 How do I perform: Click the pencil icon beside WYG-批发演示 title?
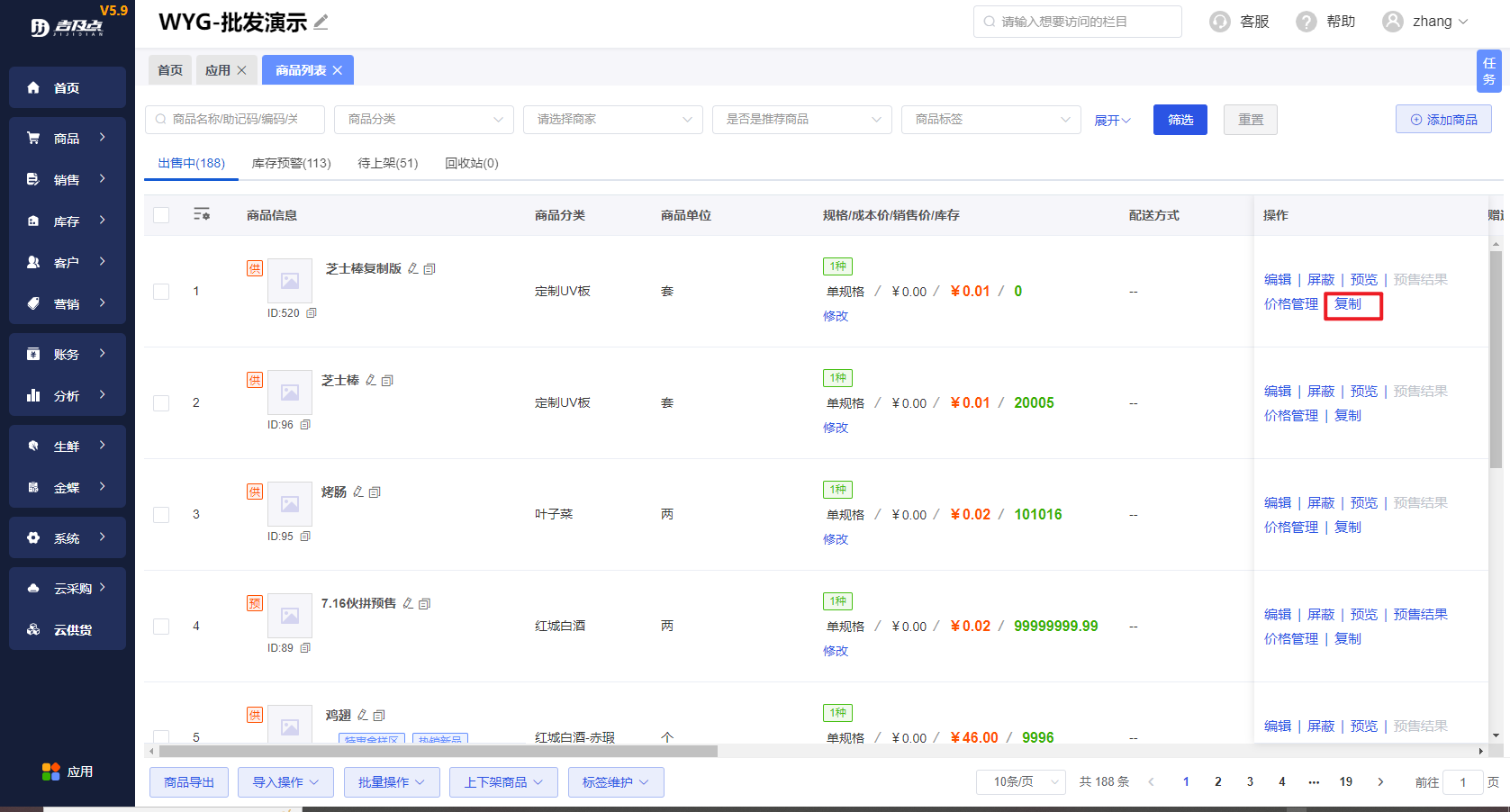coord(321,23)
